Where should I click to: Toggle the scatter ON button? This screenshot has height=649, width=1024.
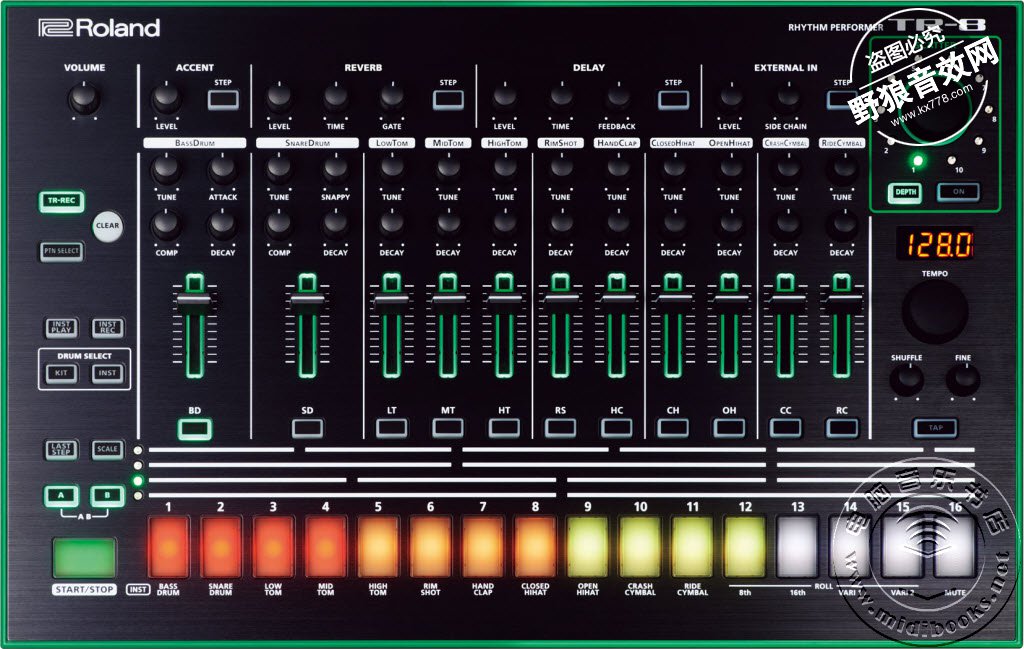958,192
